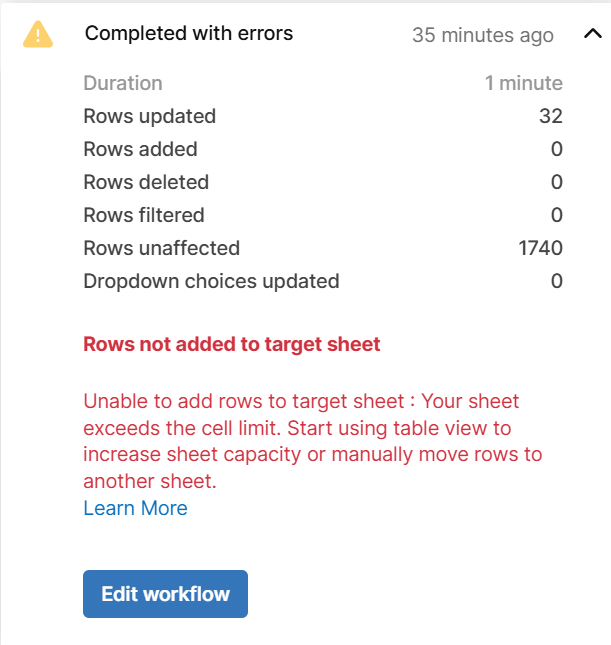The width and height of the screenshot is (611, 645).
Task: Click the Rows unaffected value 1740
Action: pyautogui.click(x=540, y=248)
